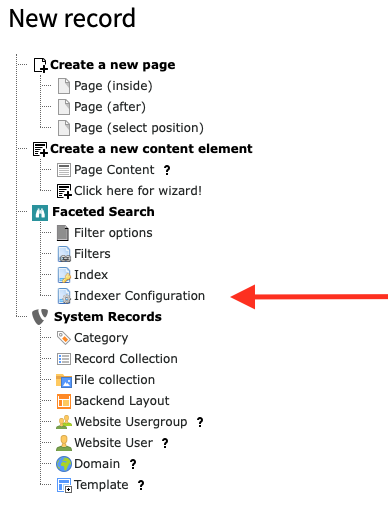Click the System Records TYPO3 shield icon
The image size is (388, 513).
40,317
